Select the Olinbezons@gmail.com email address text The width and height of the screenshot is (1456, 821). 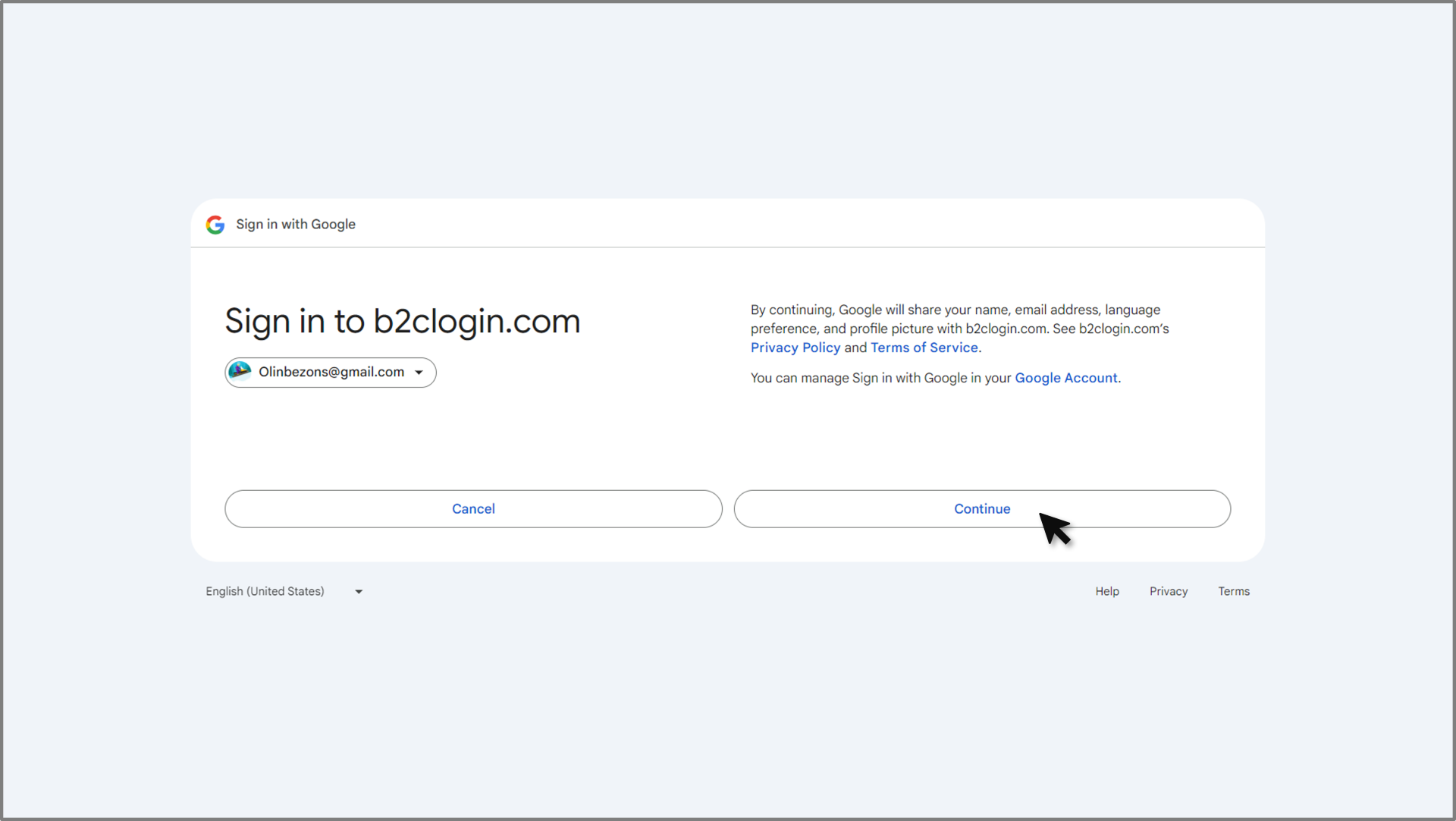[x=331, y=372]
